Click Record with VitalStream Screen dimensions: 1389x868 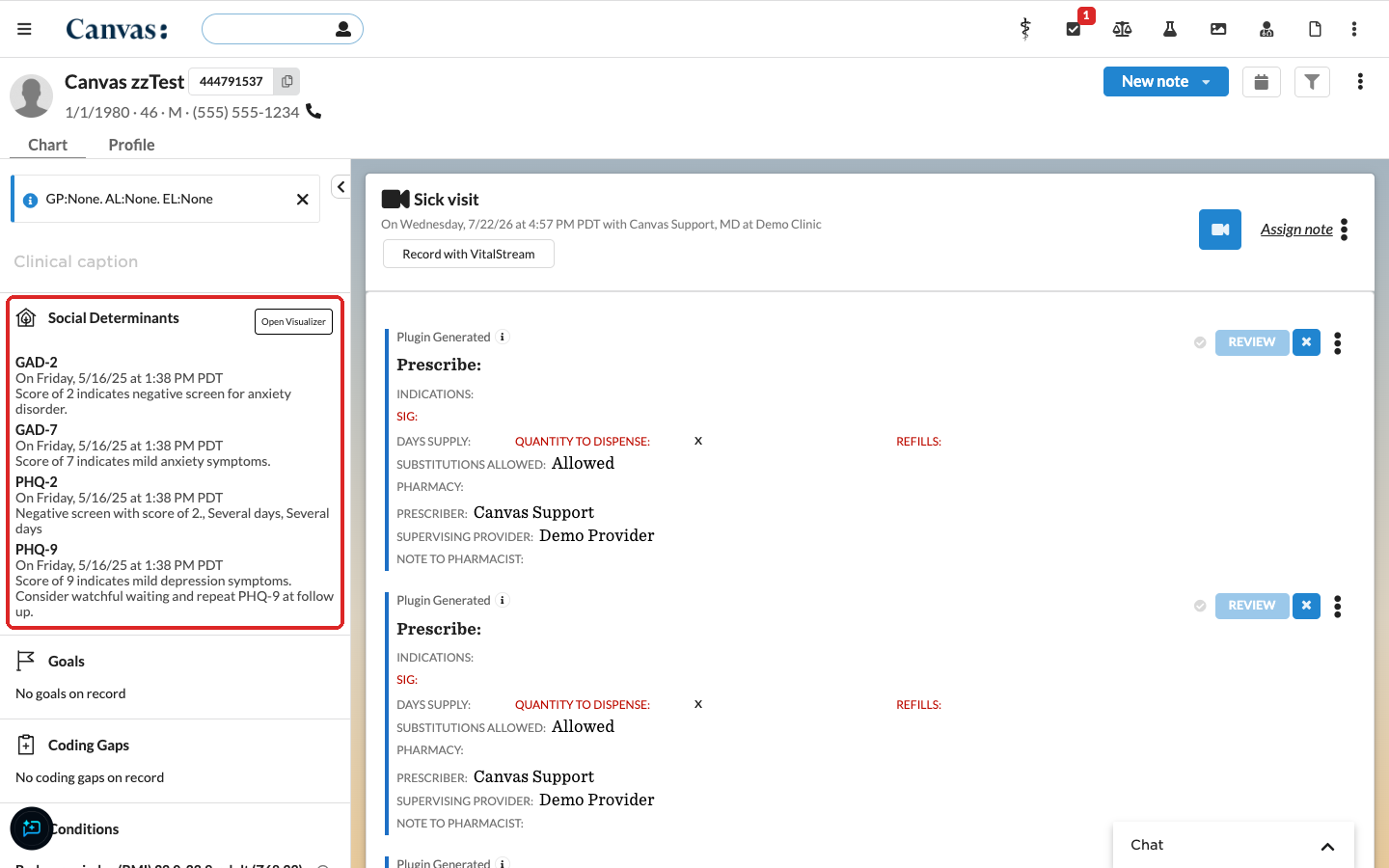[x=469, y=254]
